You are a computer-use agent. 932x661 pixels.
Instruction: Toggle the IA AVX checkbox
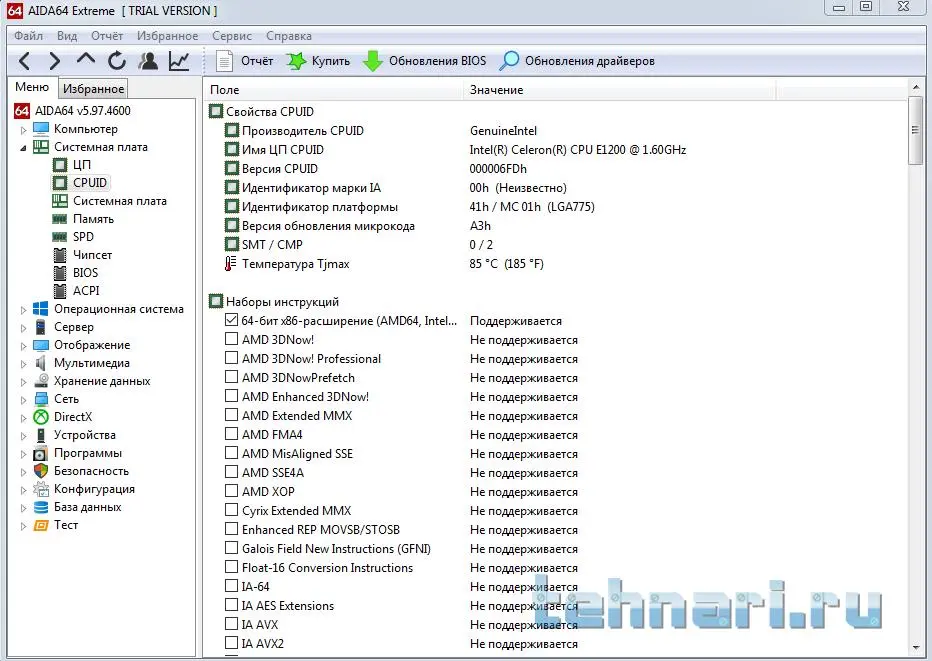(x=232, y=625)
